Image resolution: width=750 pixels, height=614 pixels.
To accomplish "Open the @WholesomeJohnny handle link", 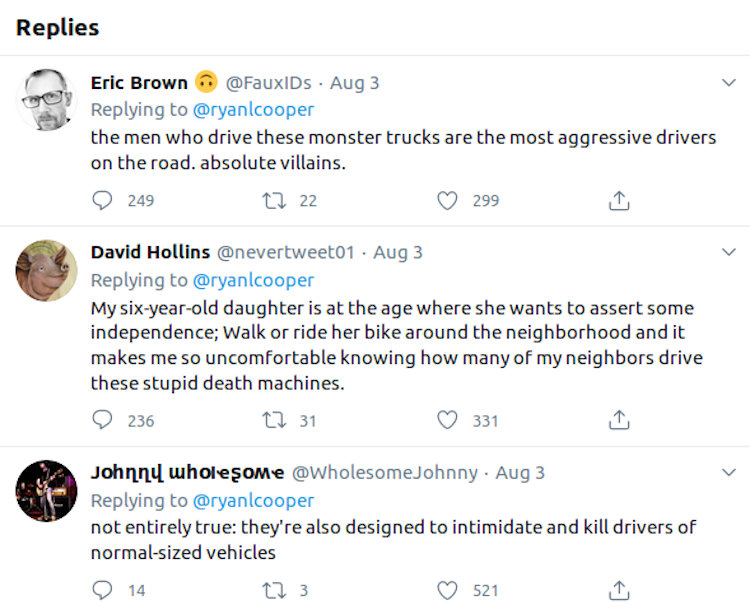I will click(384, 472).
